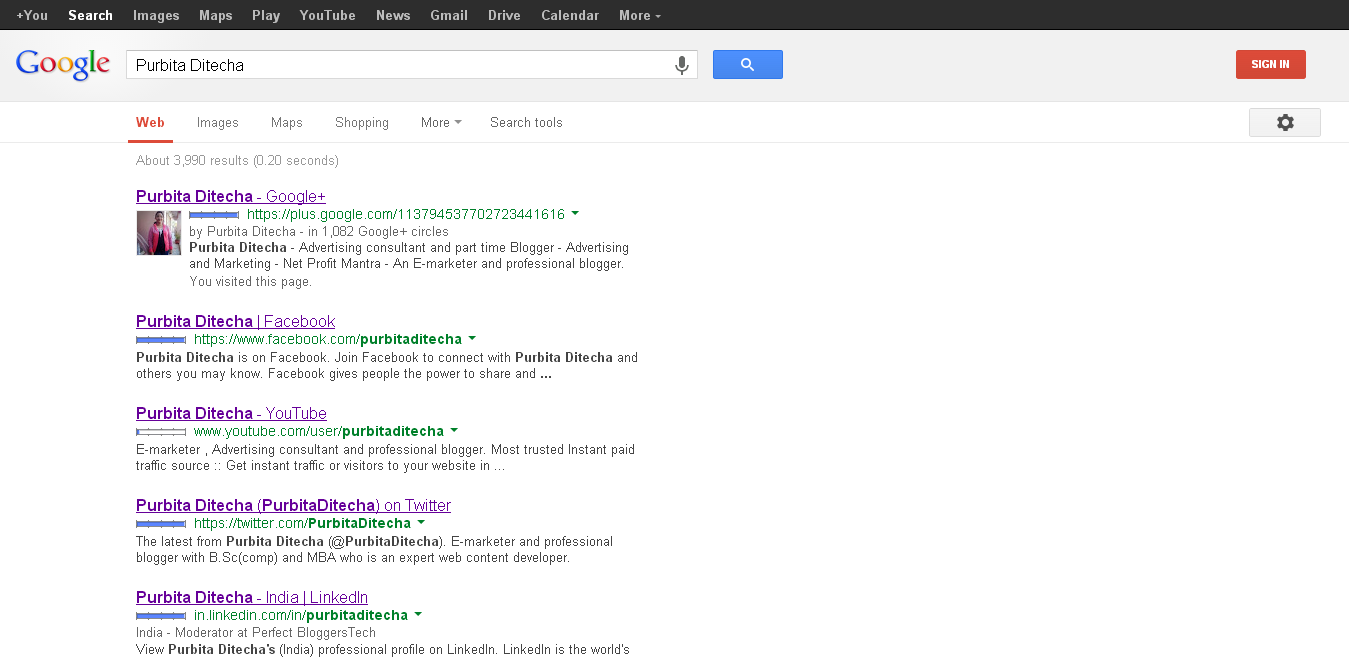This screenshot has width=1349, height=660.
Task: Click the Google logo
Action: (x=62, y=65)
